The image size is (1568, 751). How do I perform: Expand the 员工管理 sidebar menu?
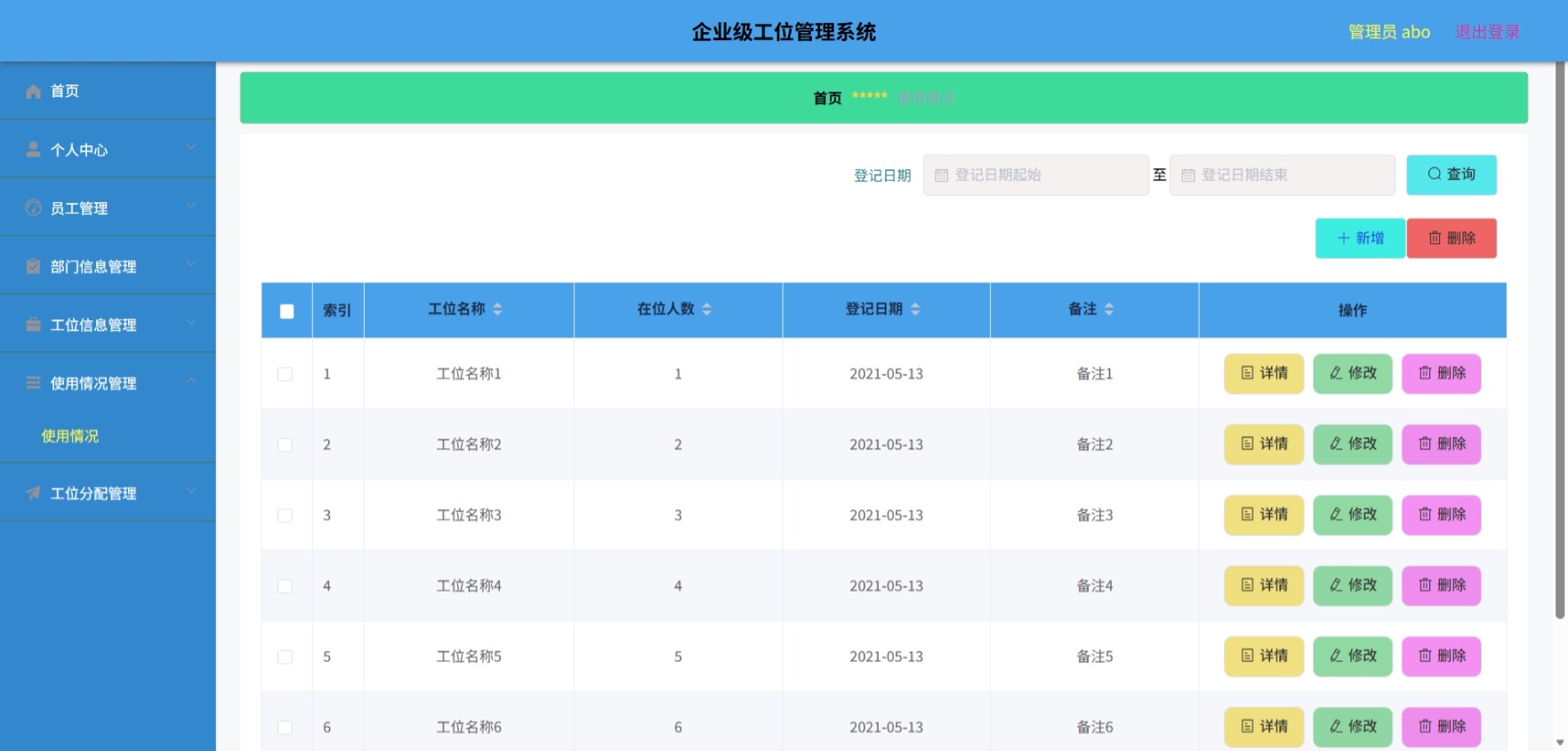[108, 207]
